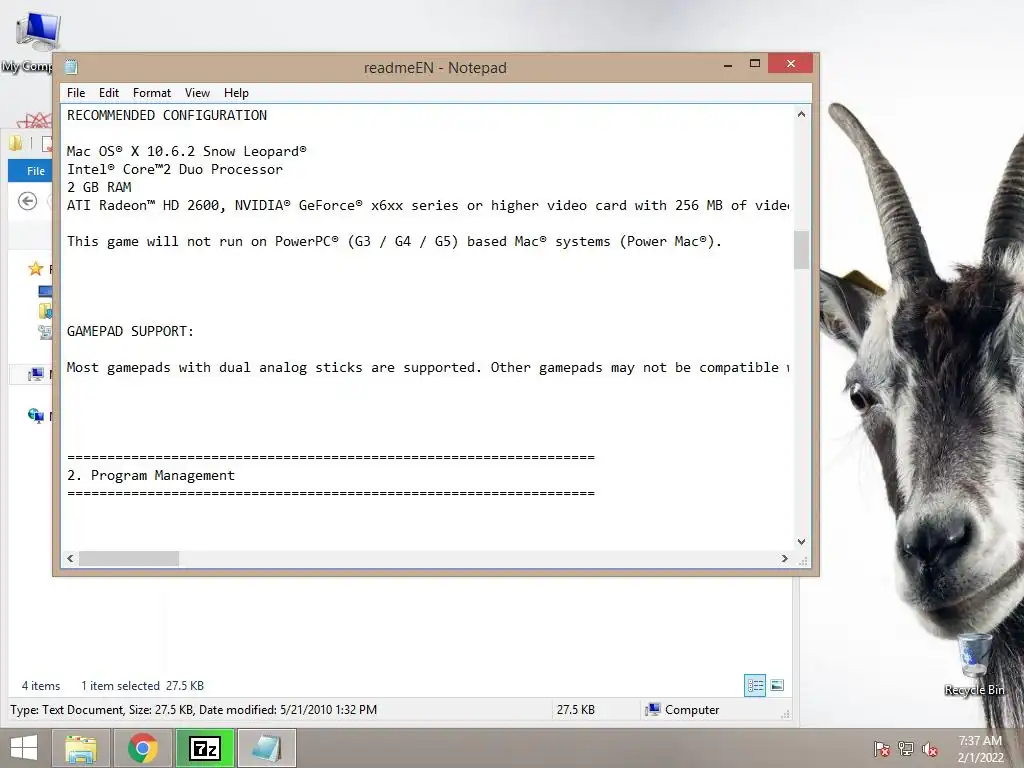Image resolution: width=1024 pixels, height=768 pixels.
Task: Open the Format menu in Notepad
Action: [152, 93]
